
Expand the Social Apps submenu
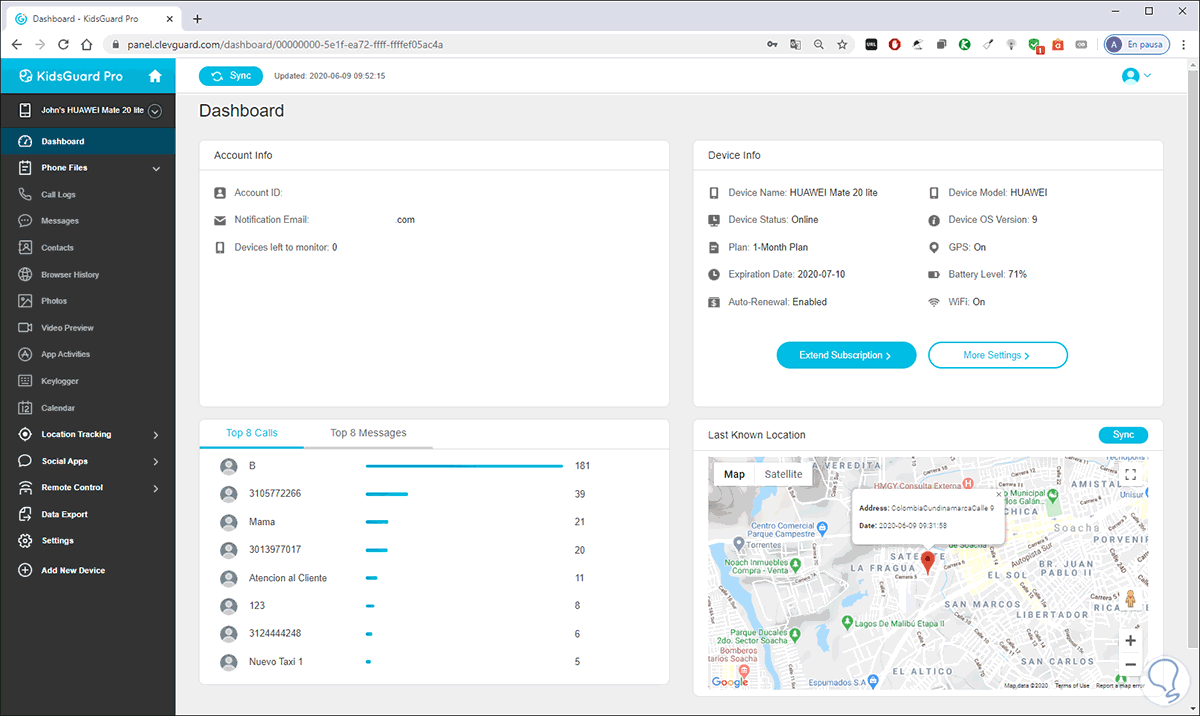point(156,461)
